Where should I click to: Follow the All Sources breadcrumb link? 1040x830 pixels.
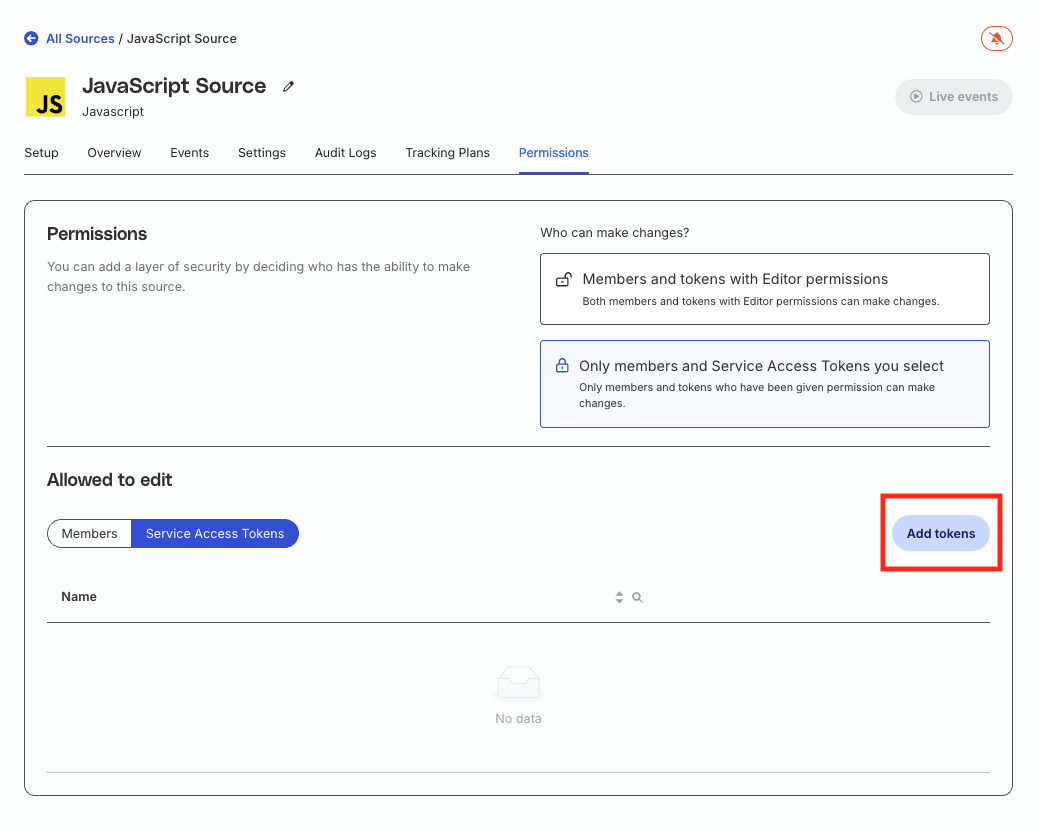click(x=80, y=38)
